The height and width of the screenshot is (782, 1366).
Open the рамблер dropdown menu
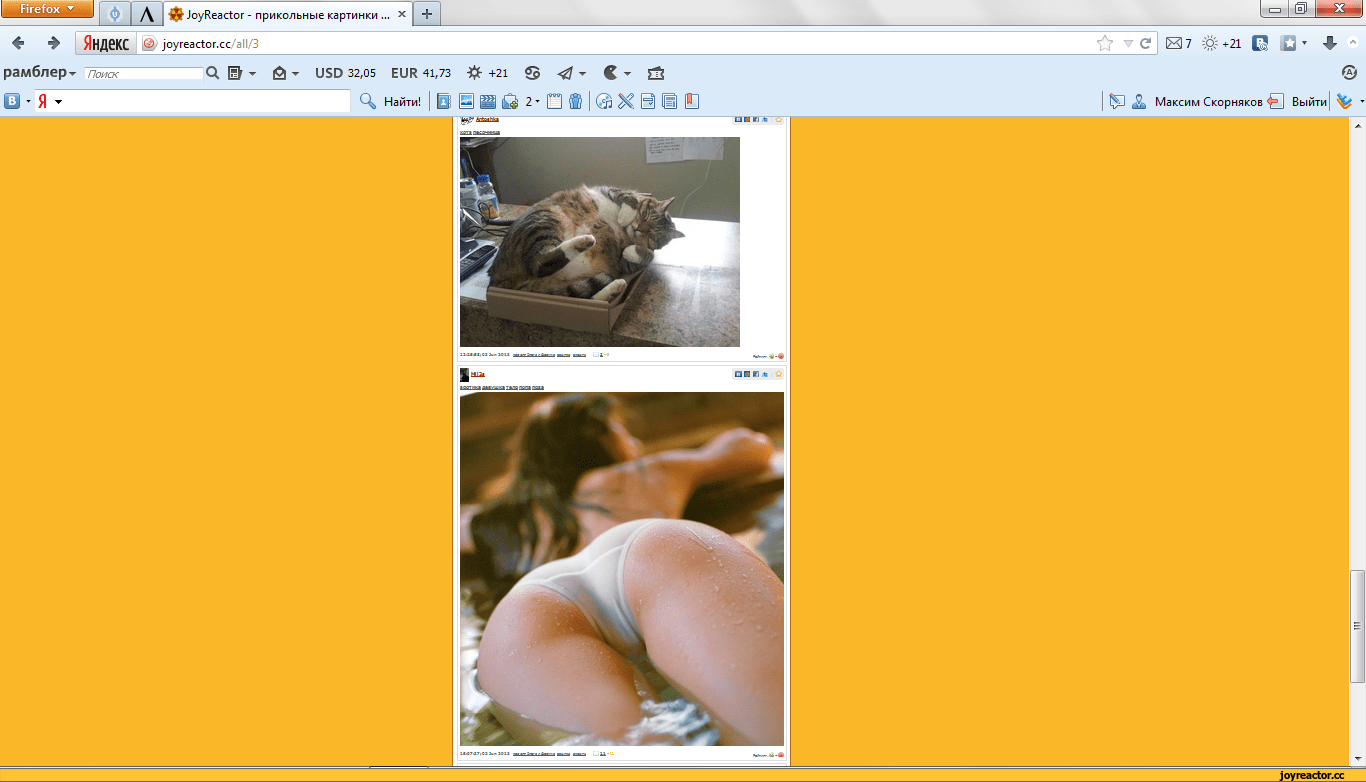[x=40, y=73]
